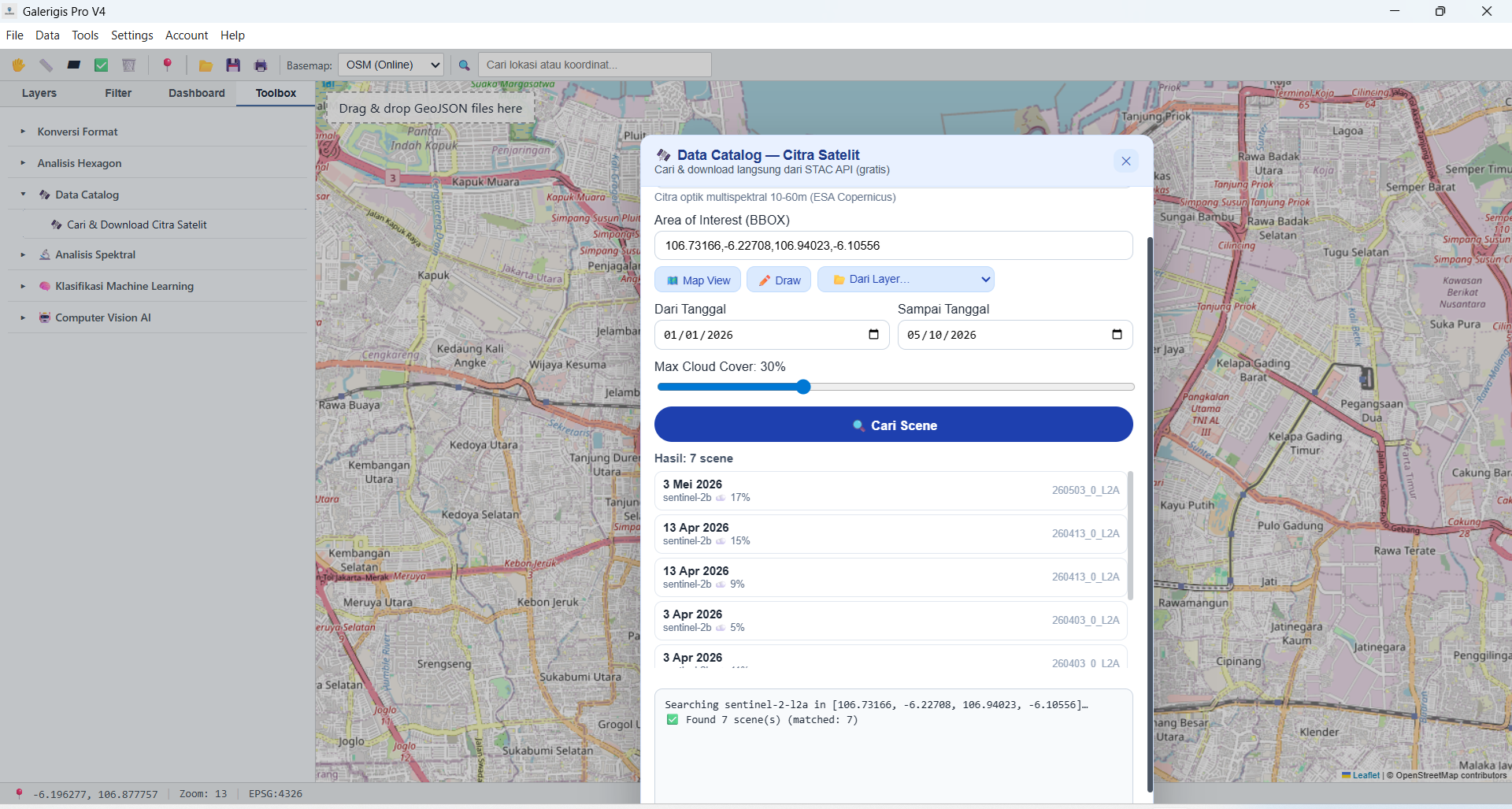Focus the Area of Interest BBOX field

click(894, 246)
